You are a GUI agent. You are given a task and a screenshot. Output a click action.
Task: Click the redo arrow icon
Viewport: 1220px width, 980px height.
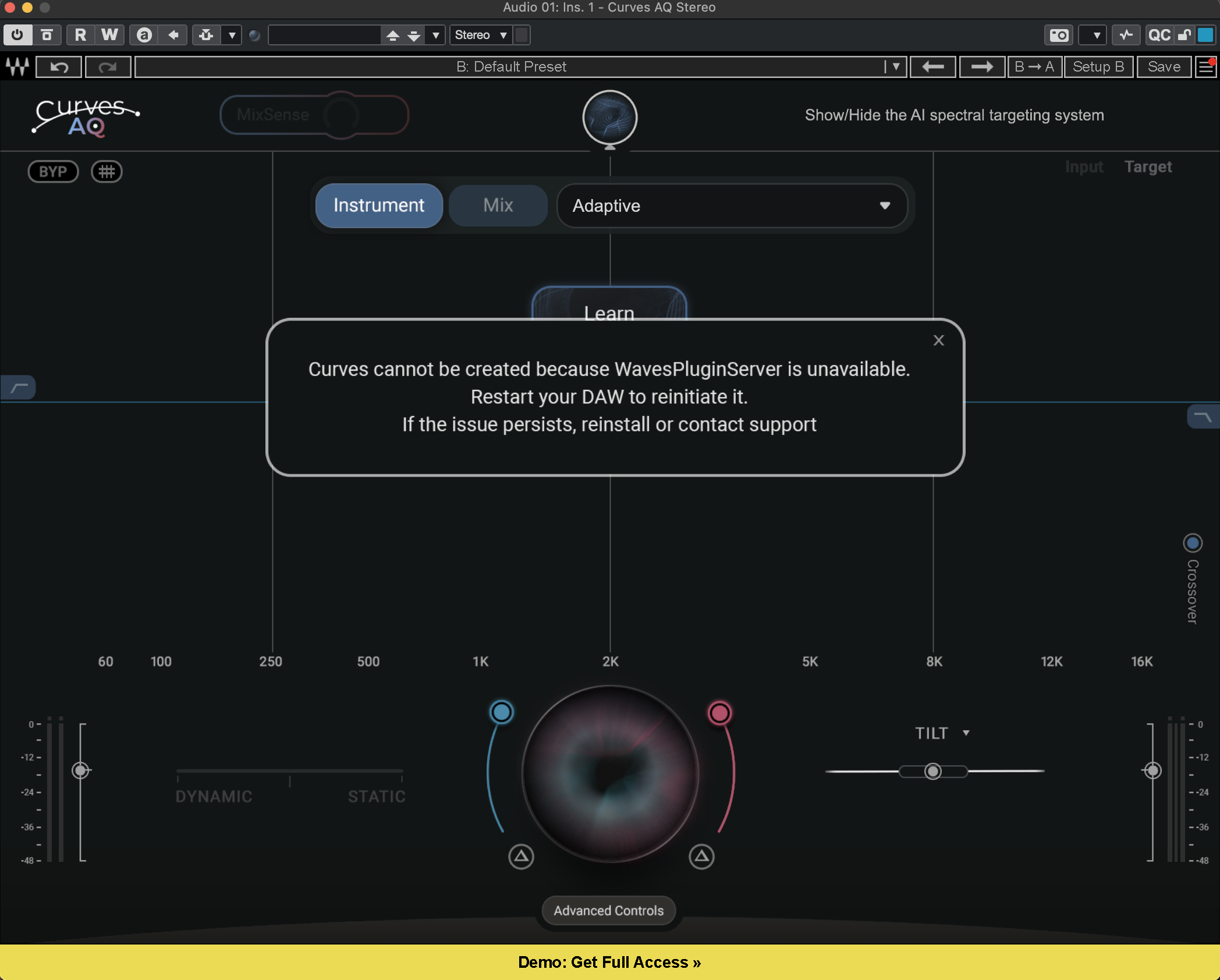[108, 67]
